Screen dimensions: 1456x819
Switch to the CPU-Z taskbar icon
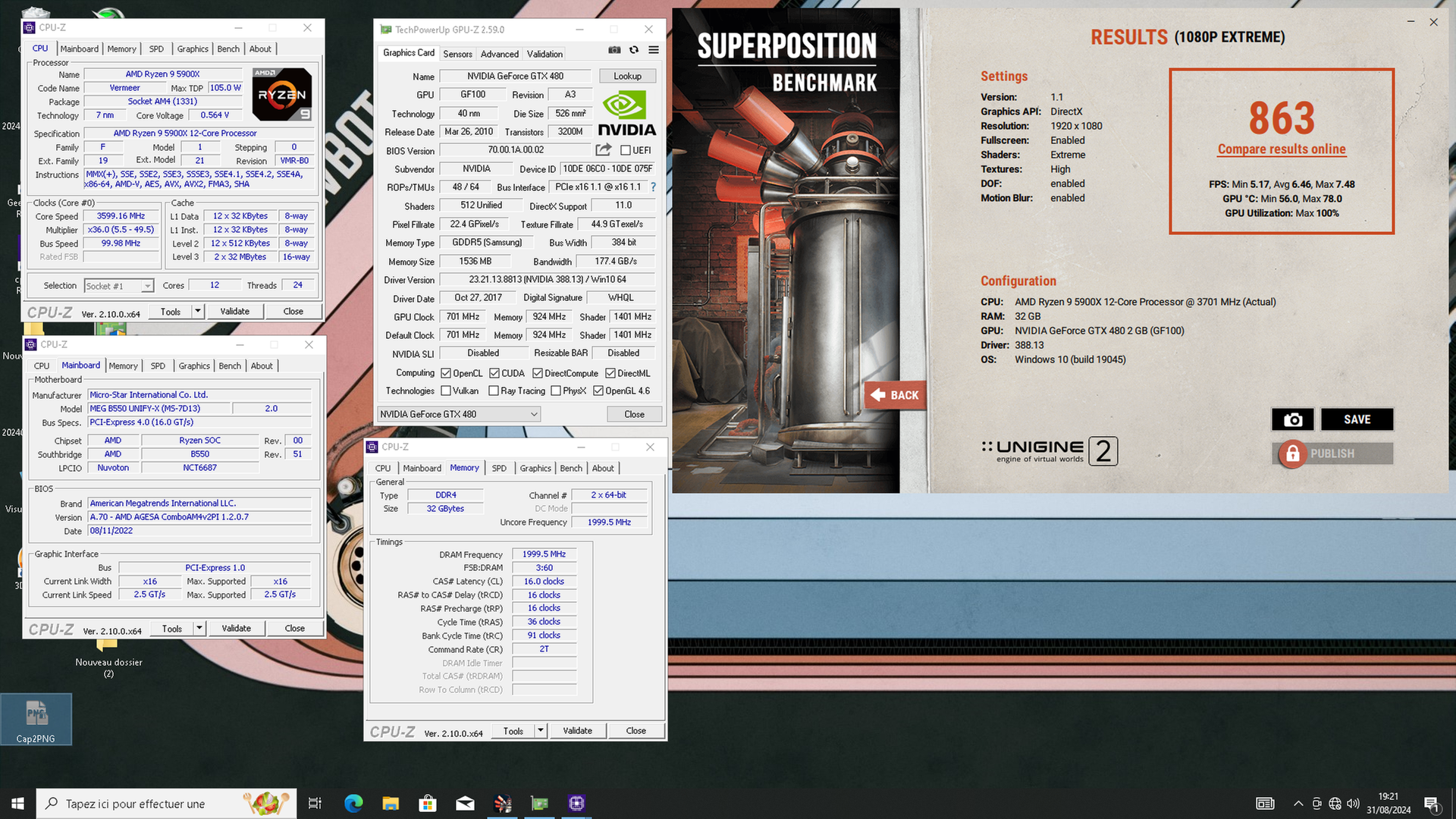coord(576,803)
